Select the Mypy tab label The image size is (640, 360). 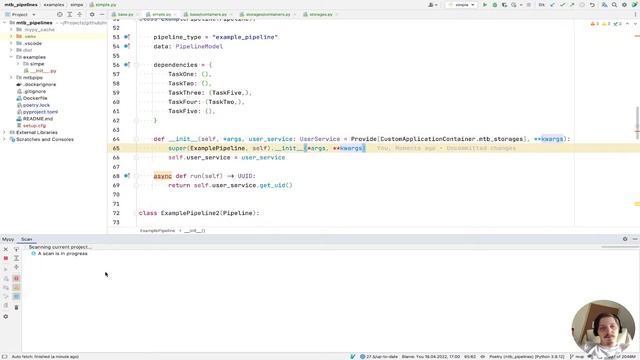(8, 239)
